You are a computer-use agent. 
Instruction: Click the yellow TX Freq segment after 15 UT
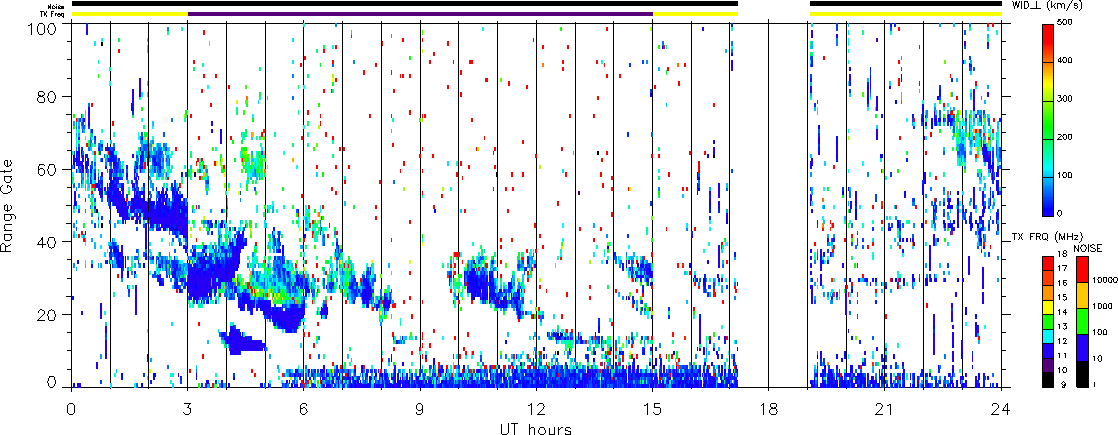(x=695, y=14)
